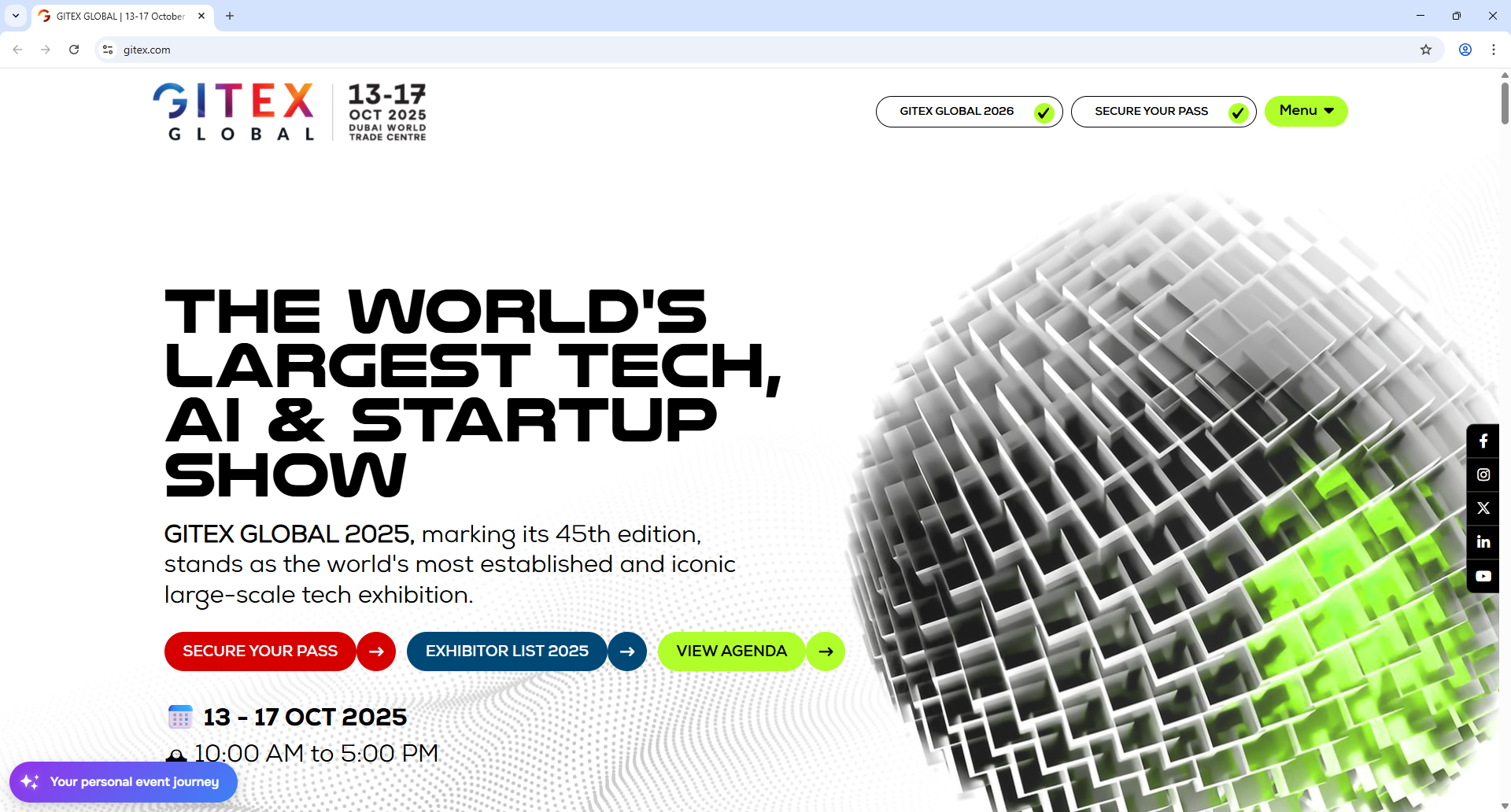This screenshot has width=1511, height=812.
Task: Click the calendar icon beside event dates
Action: point(179,717)
